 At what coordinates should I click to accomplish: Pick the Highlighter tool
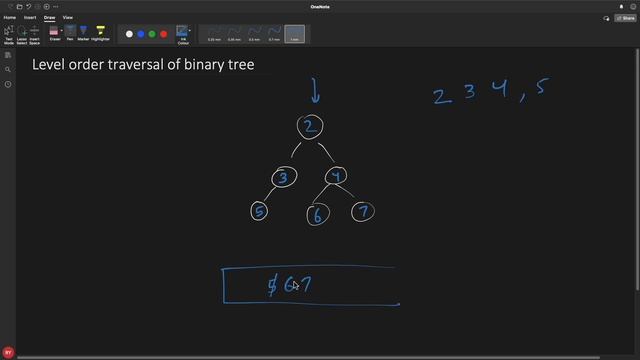(x=100, y=33)
